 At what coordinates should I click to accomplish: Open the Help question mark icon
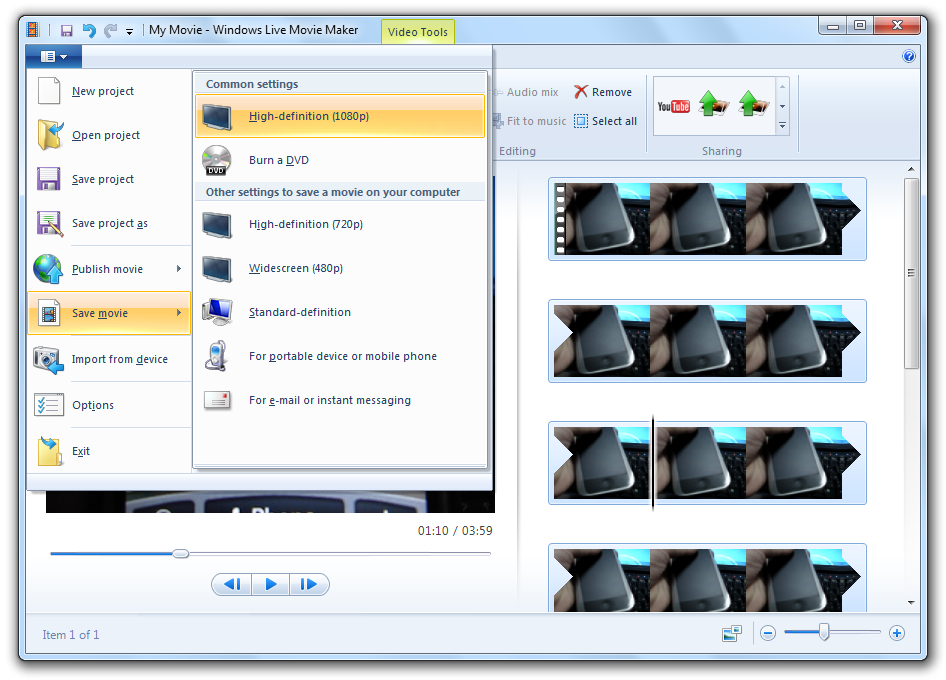coord(909,56)
